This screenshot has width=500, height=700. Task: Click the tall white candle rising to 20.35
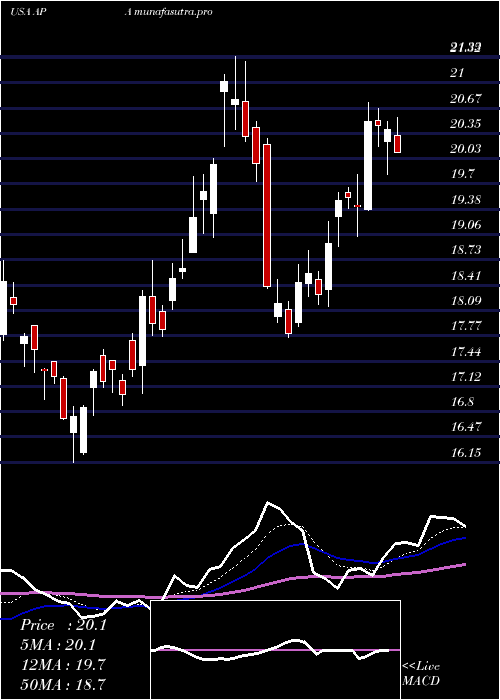pyautogui.click(x=368, y=166)
